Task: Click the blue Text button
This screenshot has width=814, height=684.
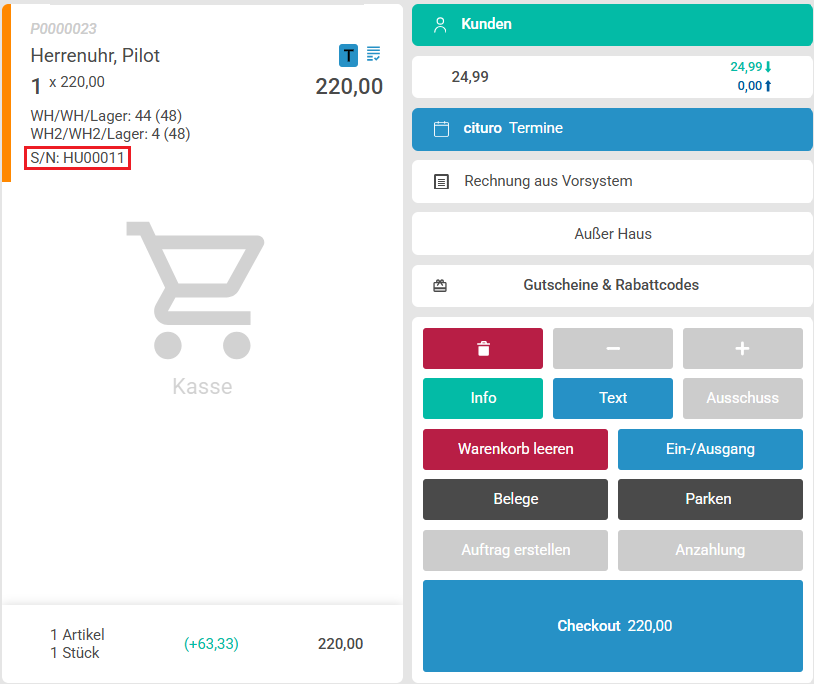Action: click(x=613, y=398)
